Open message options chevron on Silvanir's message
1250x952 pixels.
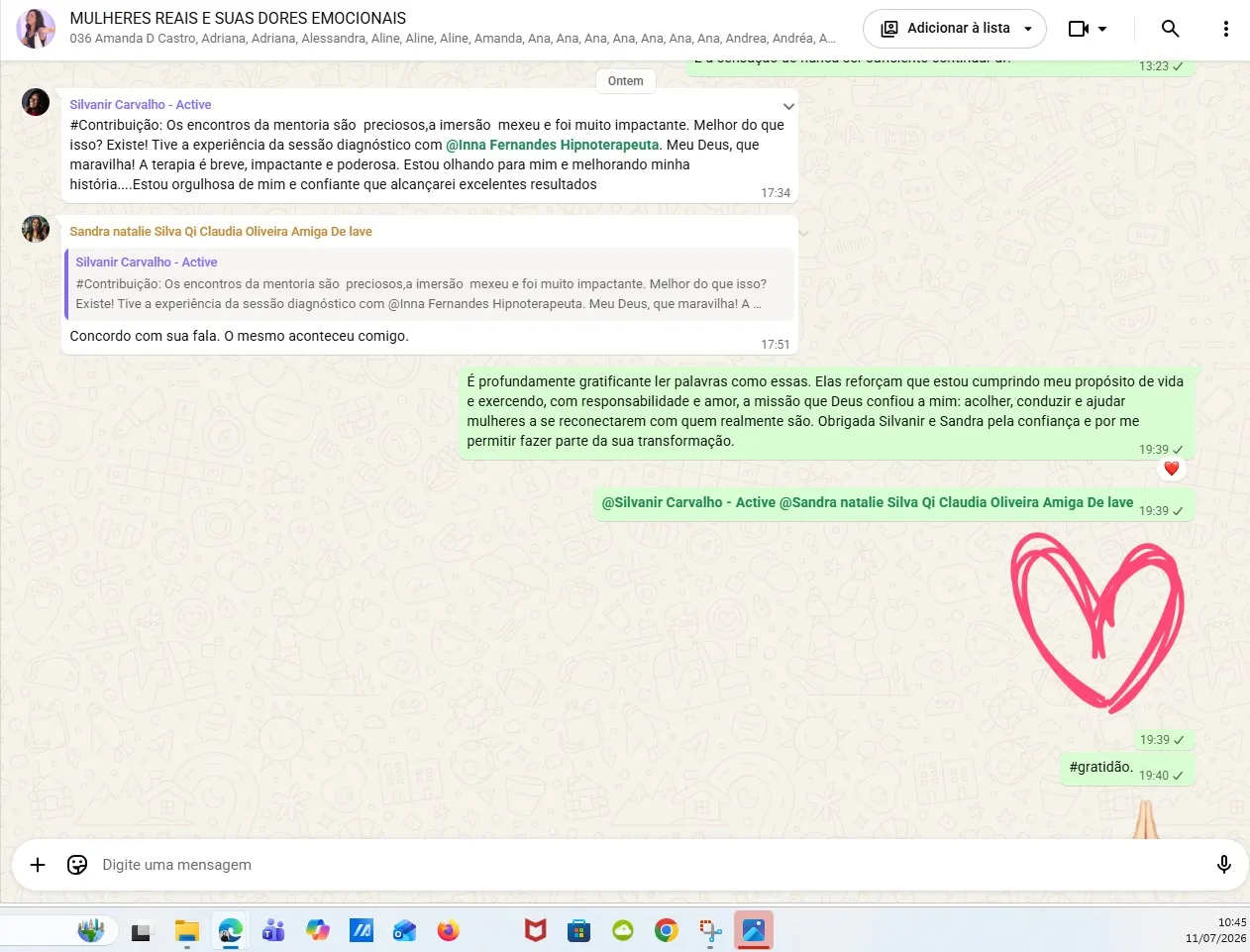788,106
